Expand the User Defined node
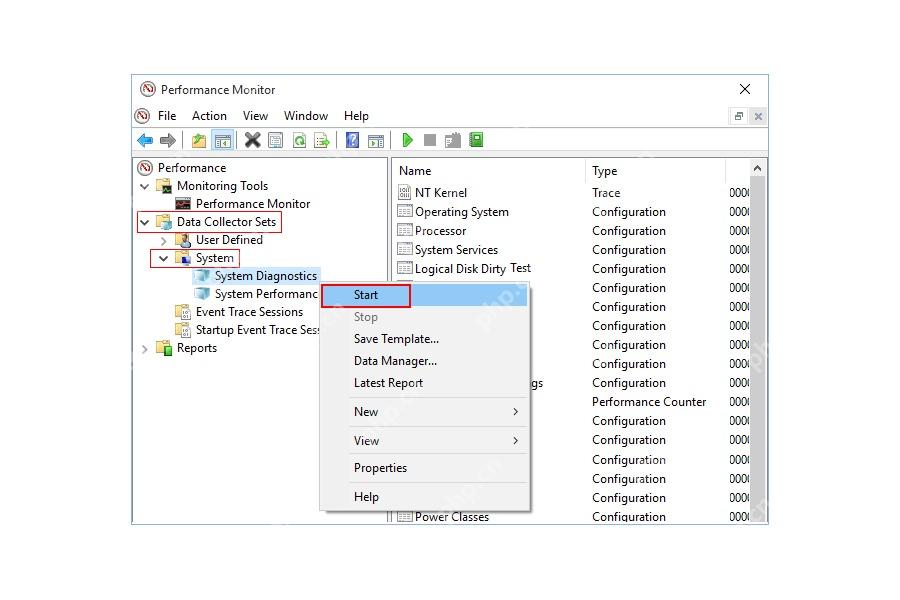The image size is (900, 600). pos(164,241)
